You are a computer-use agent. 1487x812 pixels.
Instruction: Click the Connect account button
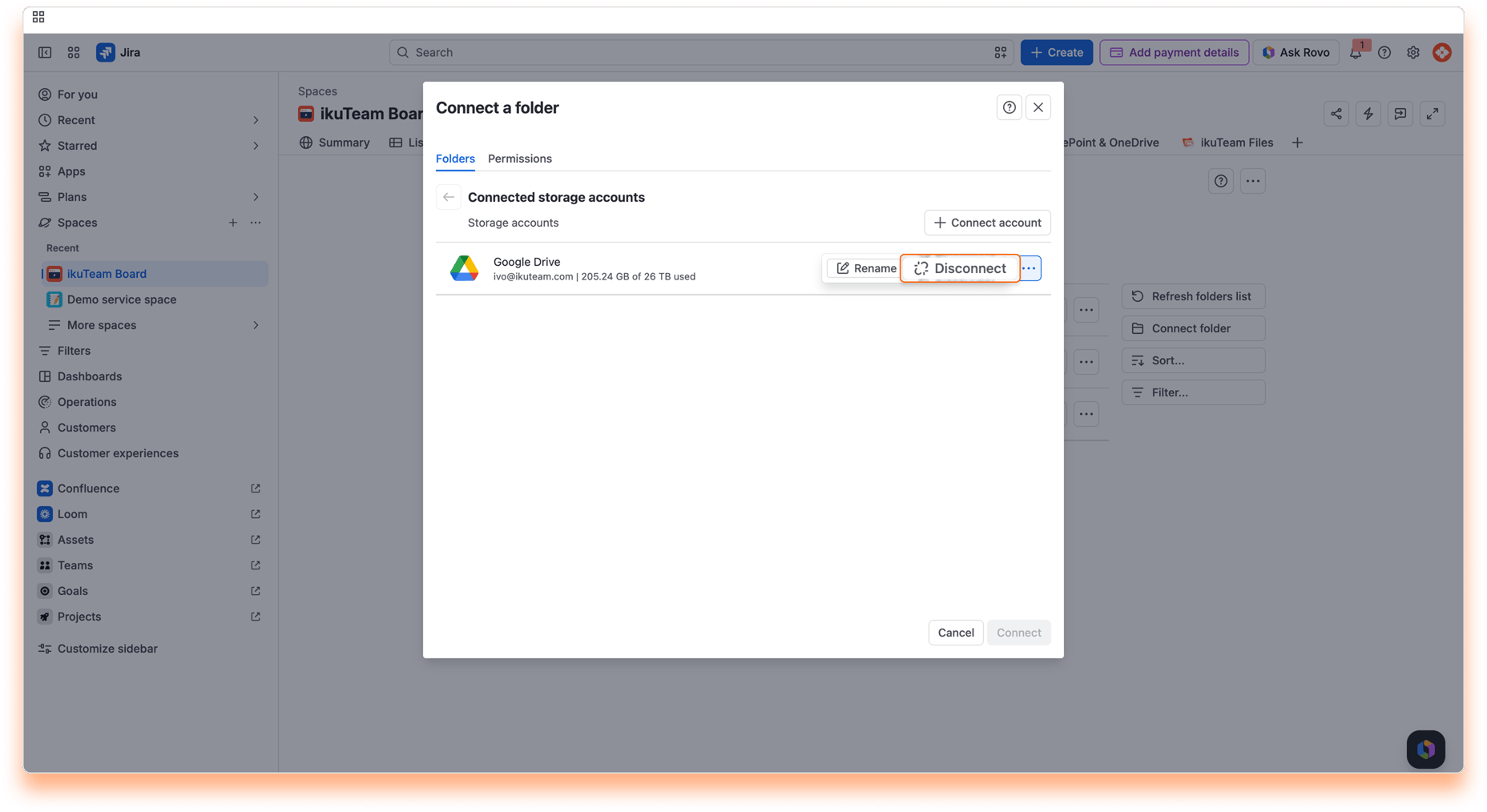coord(987,223)
